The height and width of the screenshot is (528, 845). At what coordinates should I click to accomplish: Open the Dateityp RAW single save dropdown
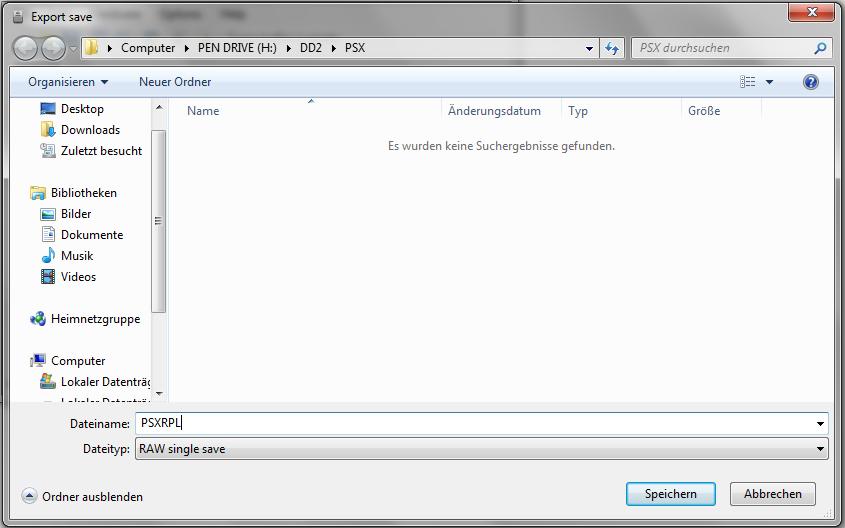481,448
